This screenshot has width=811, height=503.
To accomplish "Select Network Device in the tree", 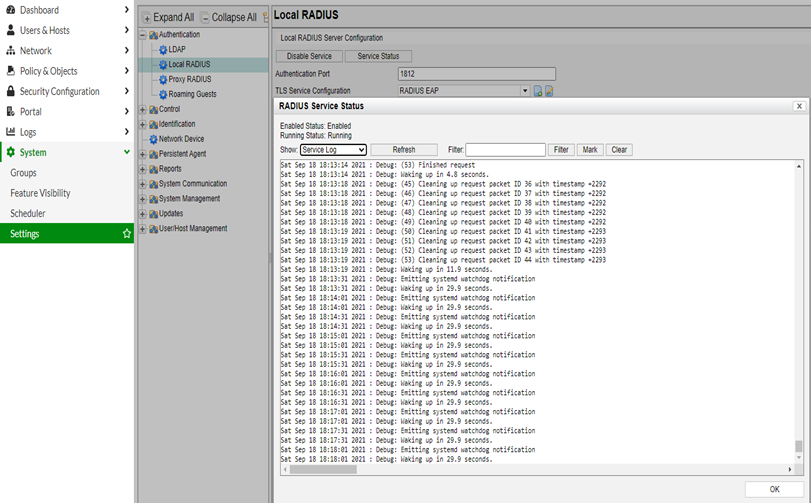I will click(181, 139).
